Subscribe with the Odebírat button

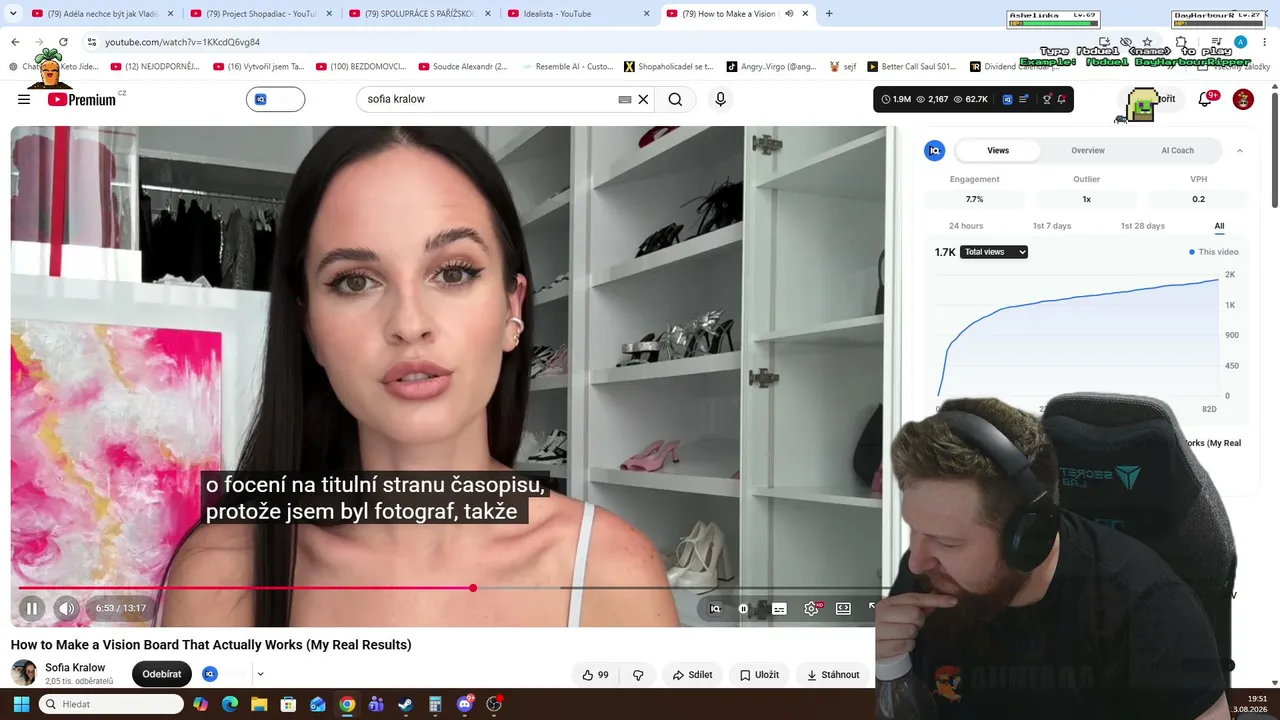click(x=162, y=674)
